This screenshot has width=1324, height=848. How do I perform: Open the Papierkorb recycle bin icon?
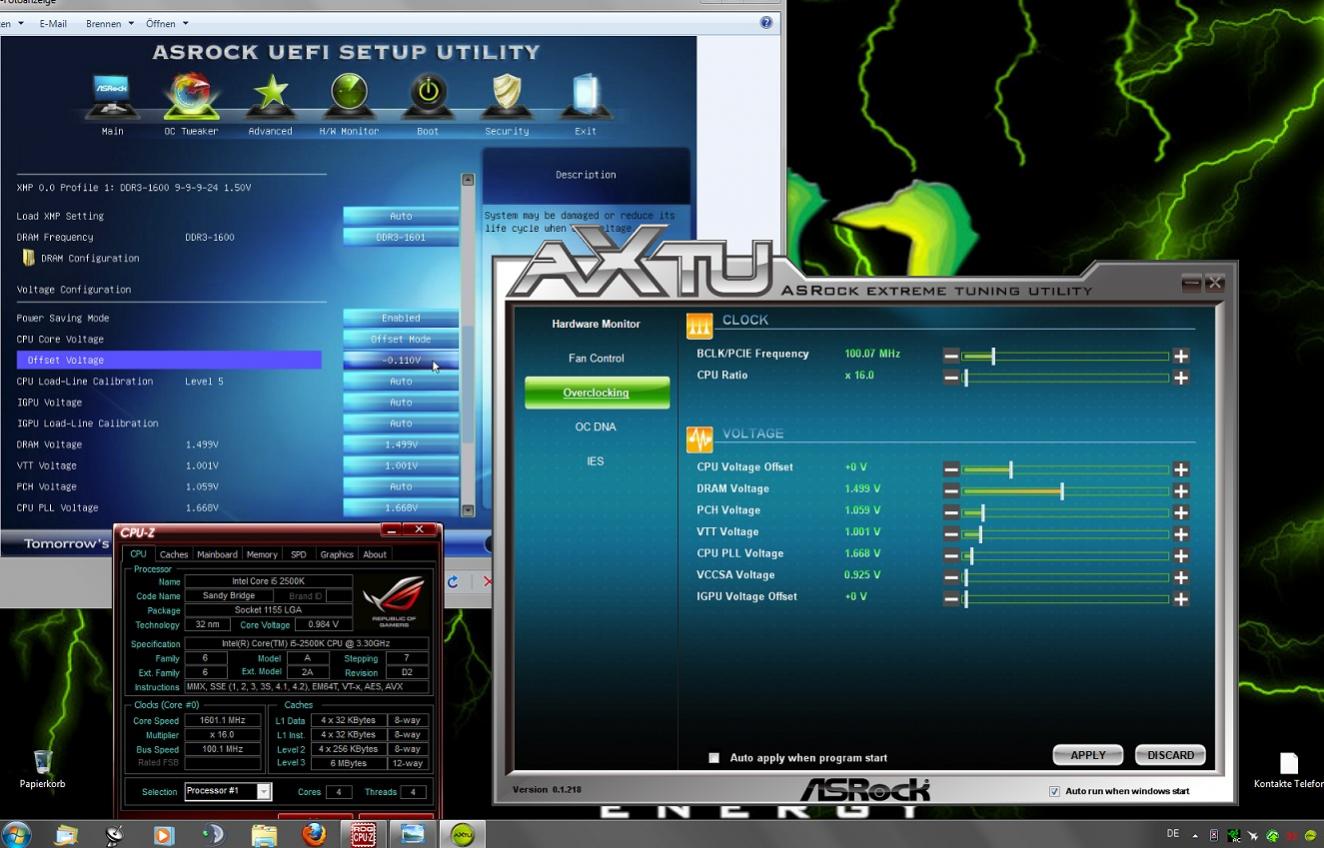click(x=42, y=769)
